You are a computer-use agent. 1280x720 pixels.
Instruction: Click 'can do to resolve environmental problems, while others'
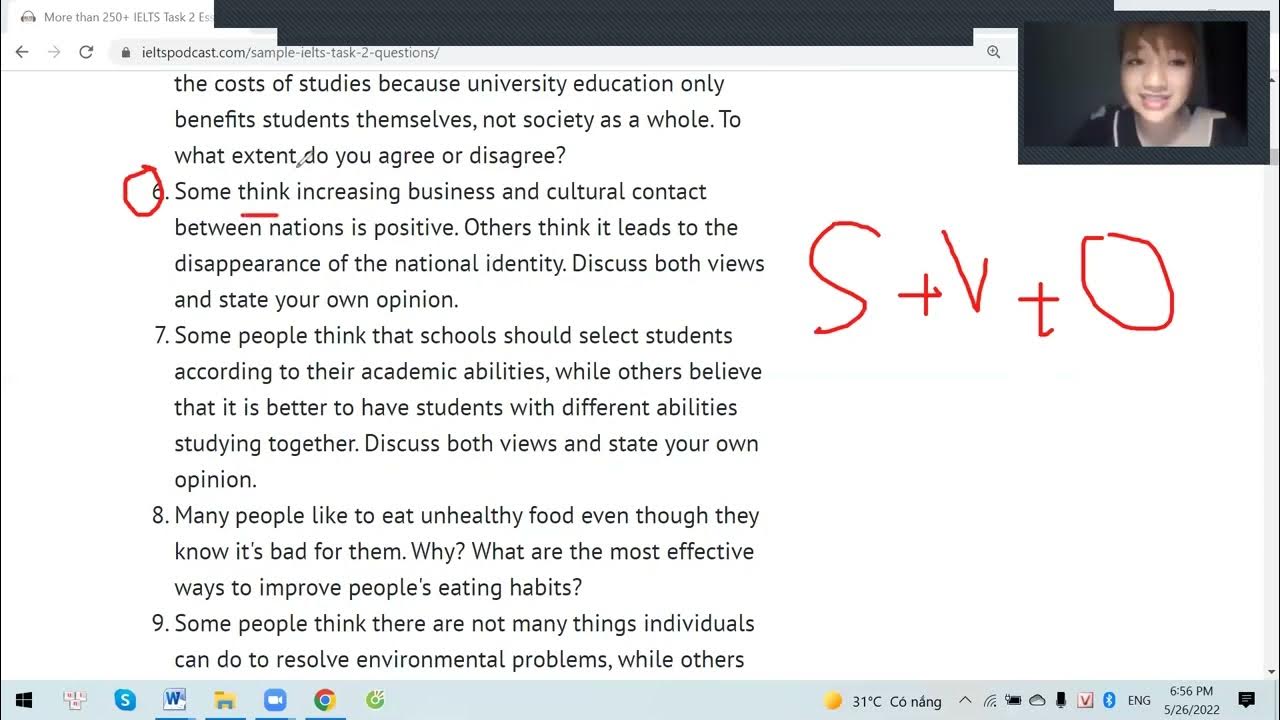459,659
